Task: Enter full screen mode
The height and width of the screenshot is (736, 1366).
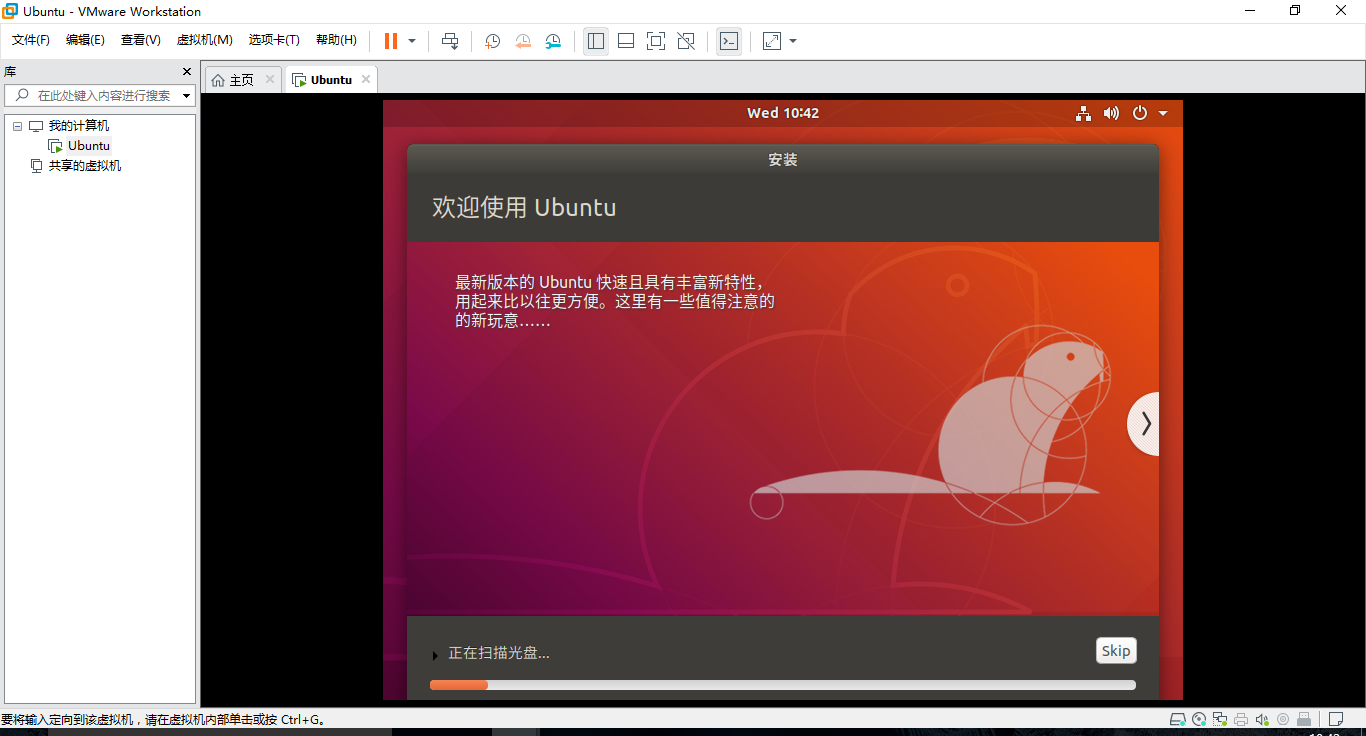Action: (656, 41)
